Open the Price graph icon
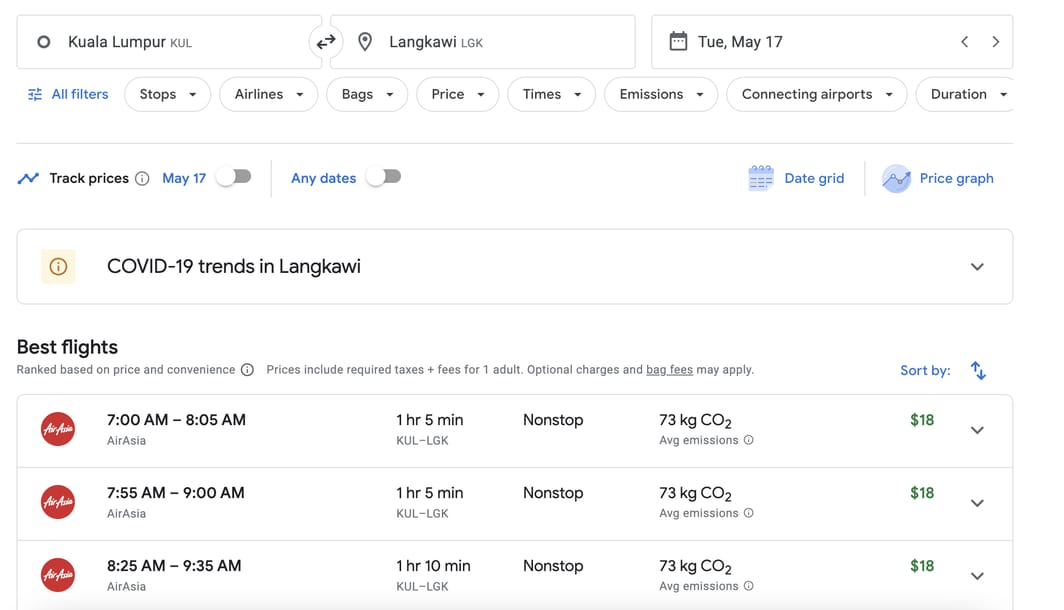This screenshot has width=1064, height=610. click(896, 178)
